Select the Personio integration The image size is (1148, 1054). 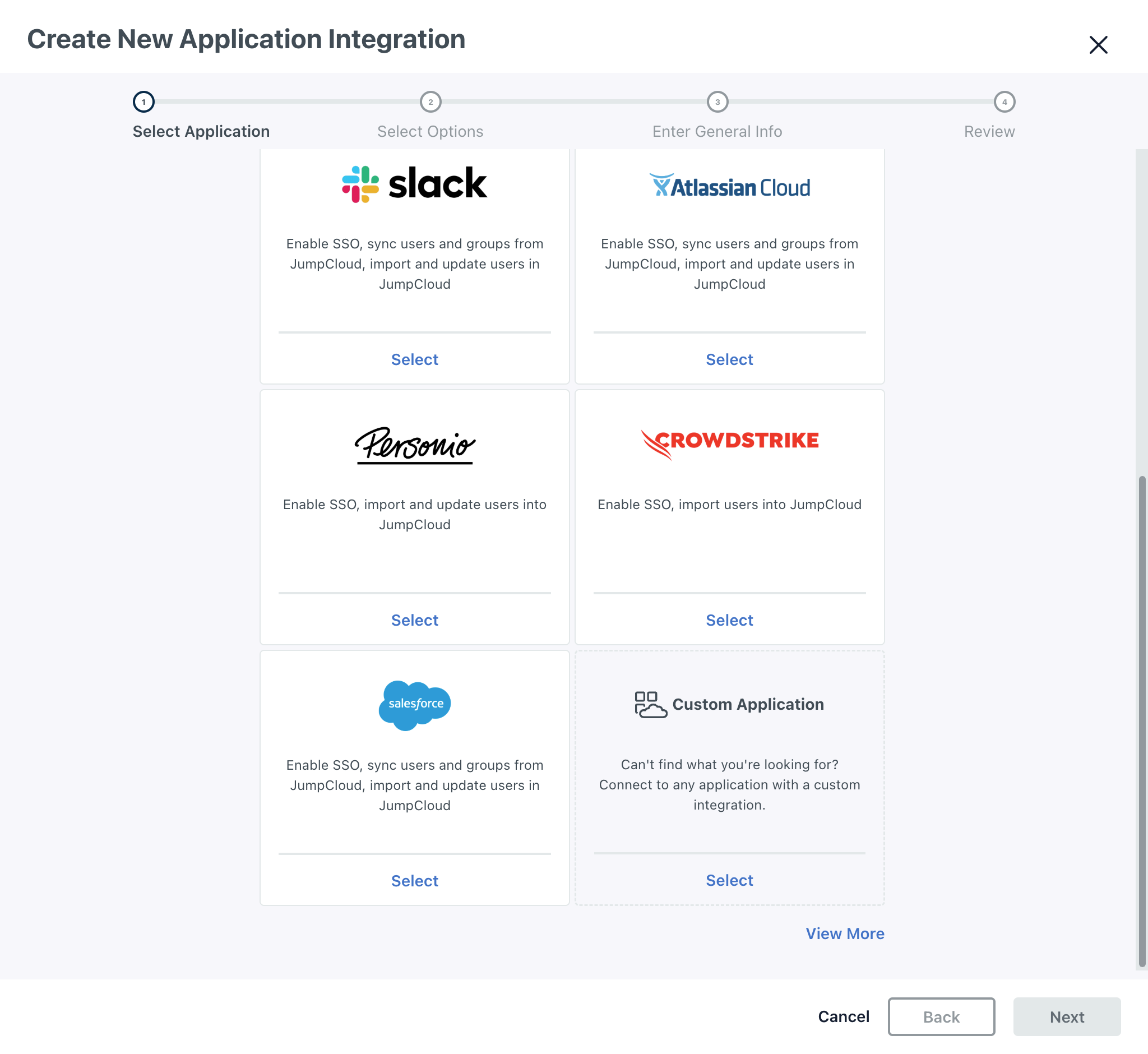tap(415, 620)
